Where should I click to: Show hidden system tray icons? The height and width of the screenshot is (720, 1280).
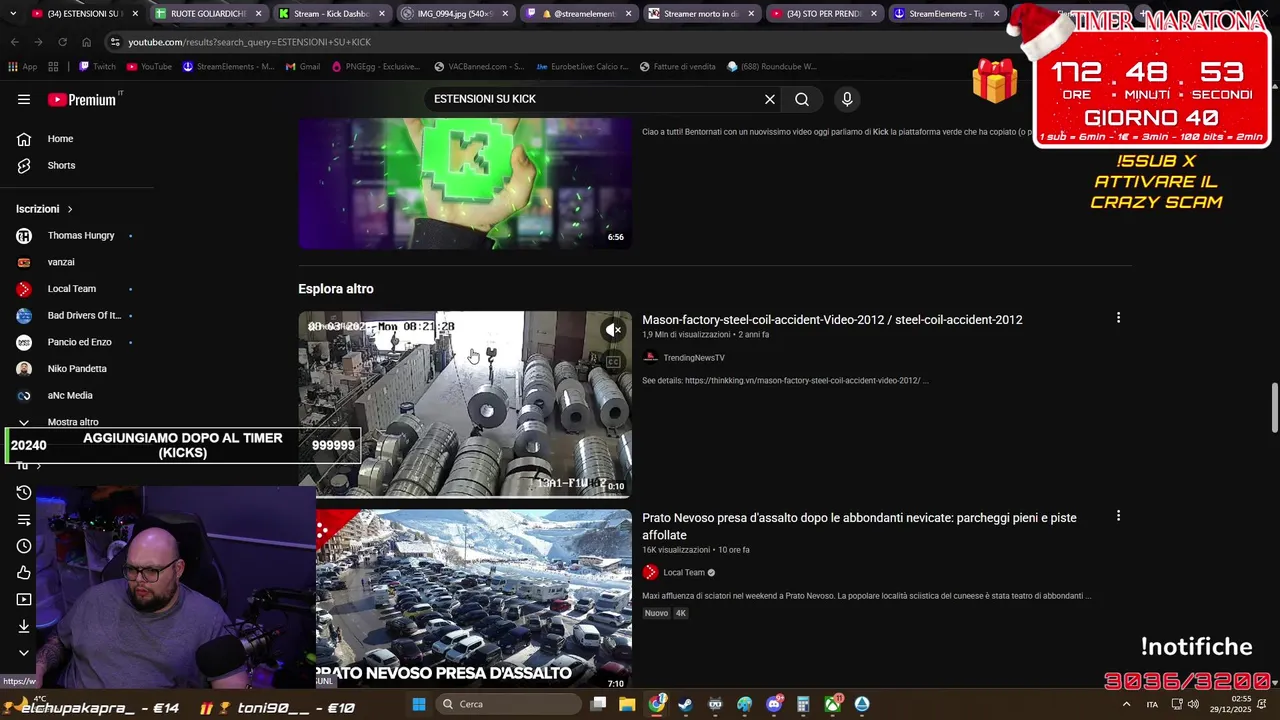pos(1127,704)
